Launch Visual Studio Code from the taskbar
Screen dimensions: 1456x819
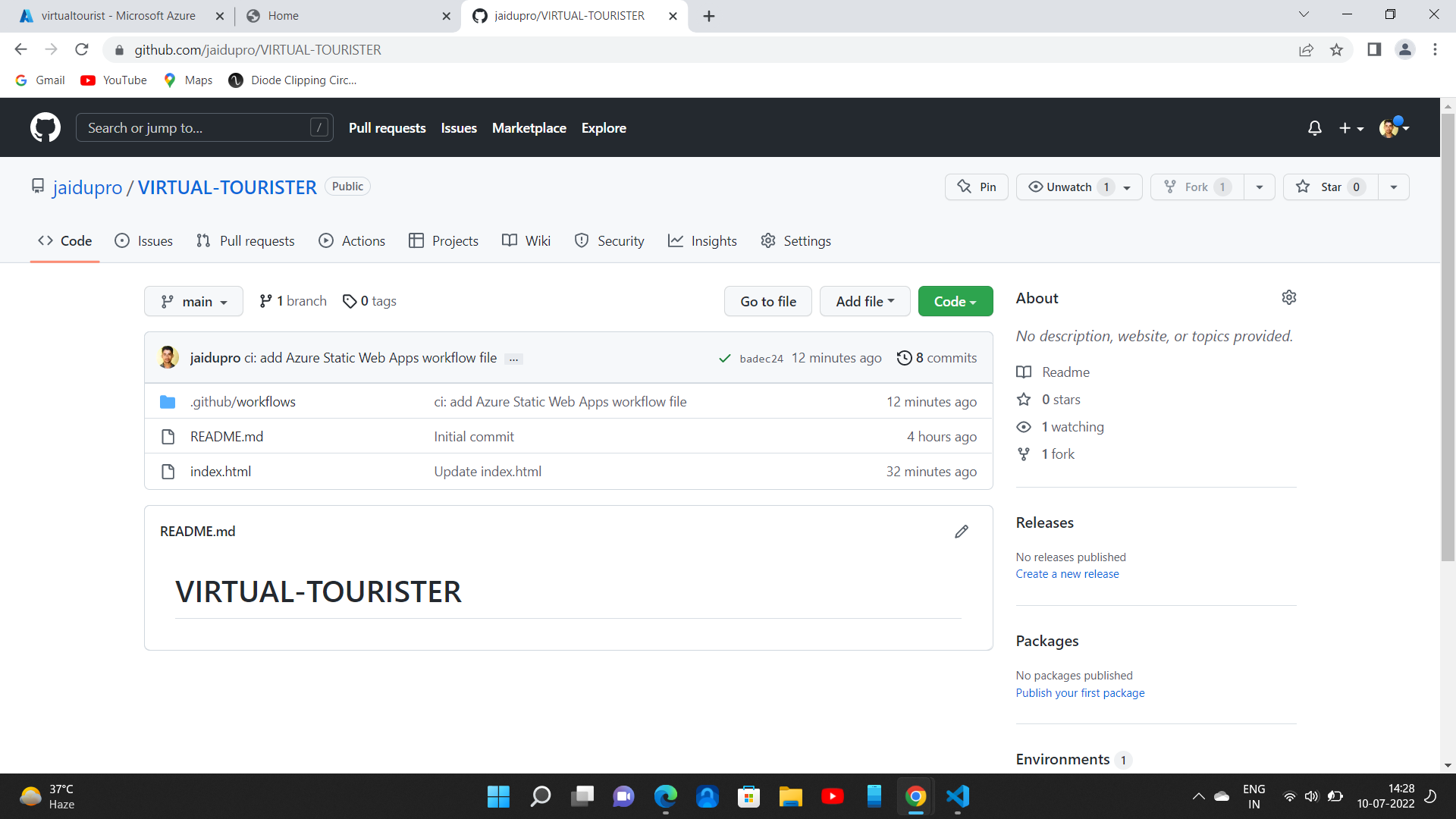(x=957, y=796)
